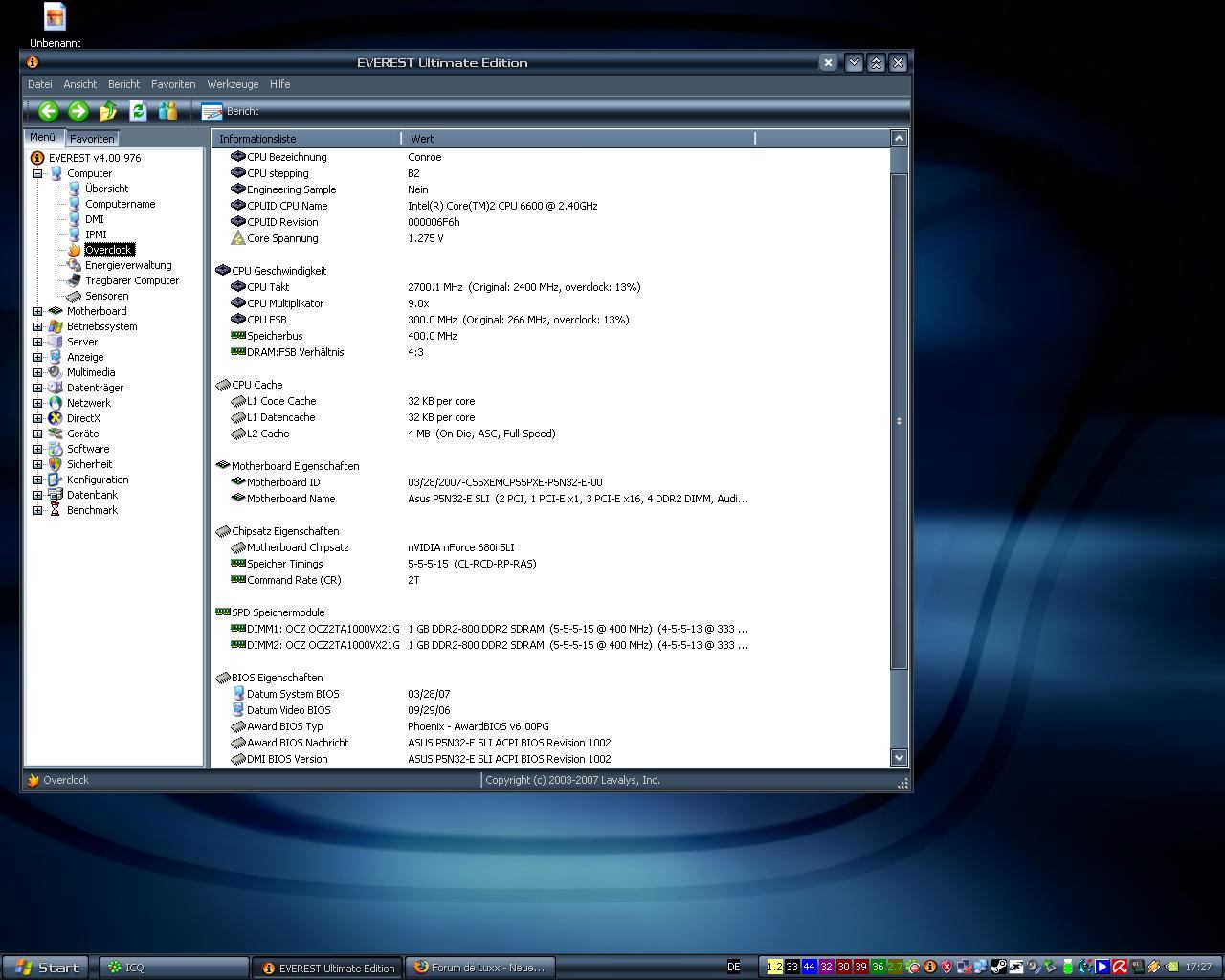Click the folder up-level toolbar icon

click(108, 111)
